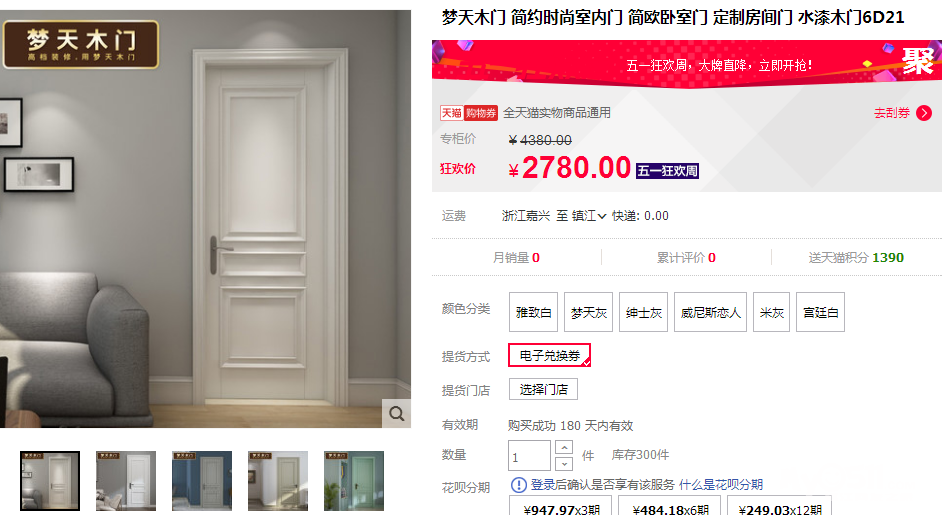The height and width of the screenshot is (515, 943).
Task: Show the green door thumbnail image
Action: pos(354,481)
